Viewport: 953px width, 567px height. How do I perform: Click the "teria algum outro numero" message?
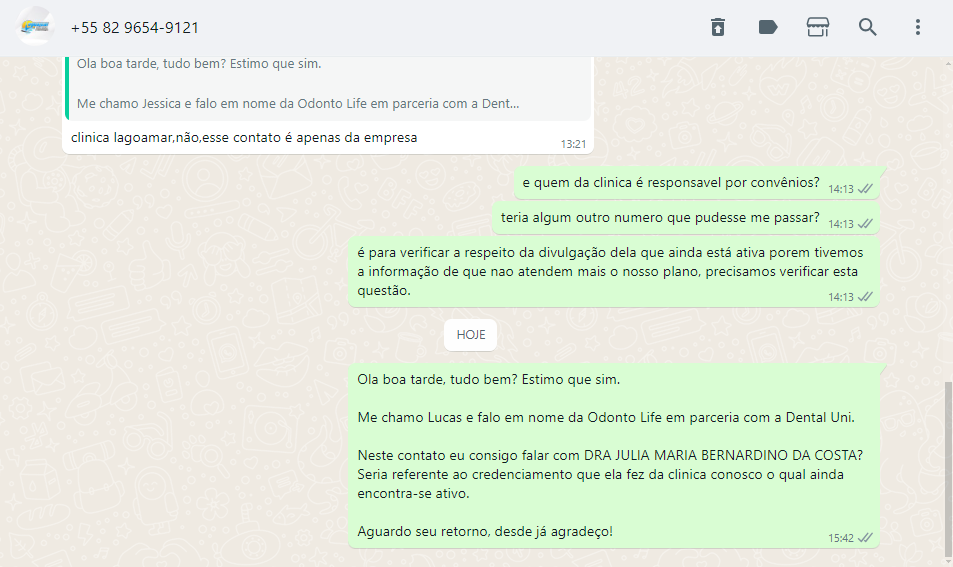tap(686, 218)
